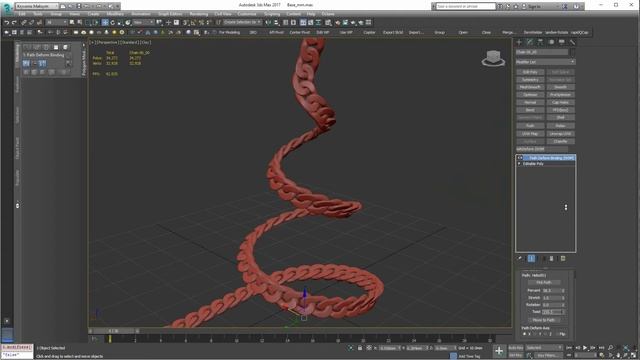Open Configure Modifier Sets icon
The width and height of the screenshot is (640, 360).
pos(563,258)
